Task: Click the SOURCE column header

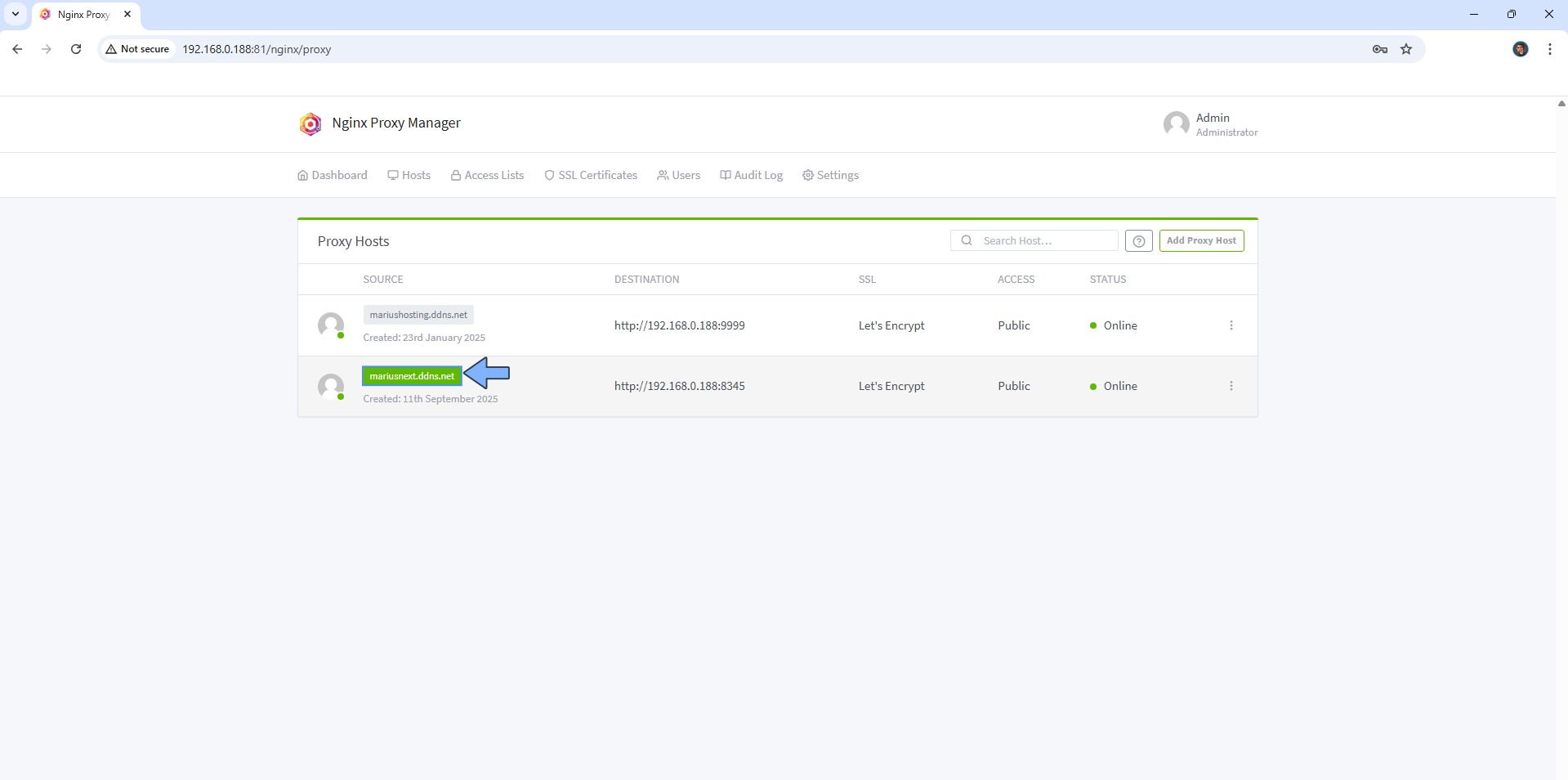Action: coord(383,280)
